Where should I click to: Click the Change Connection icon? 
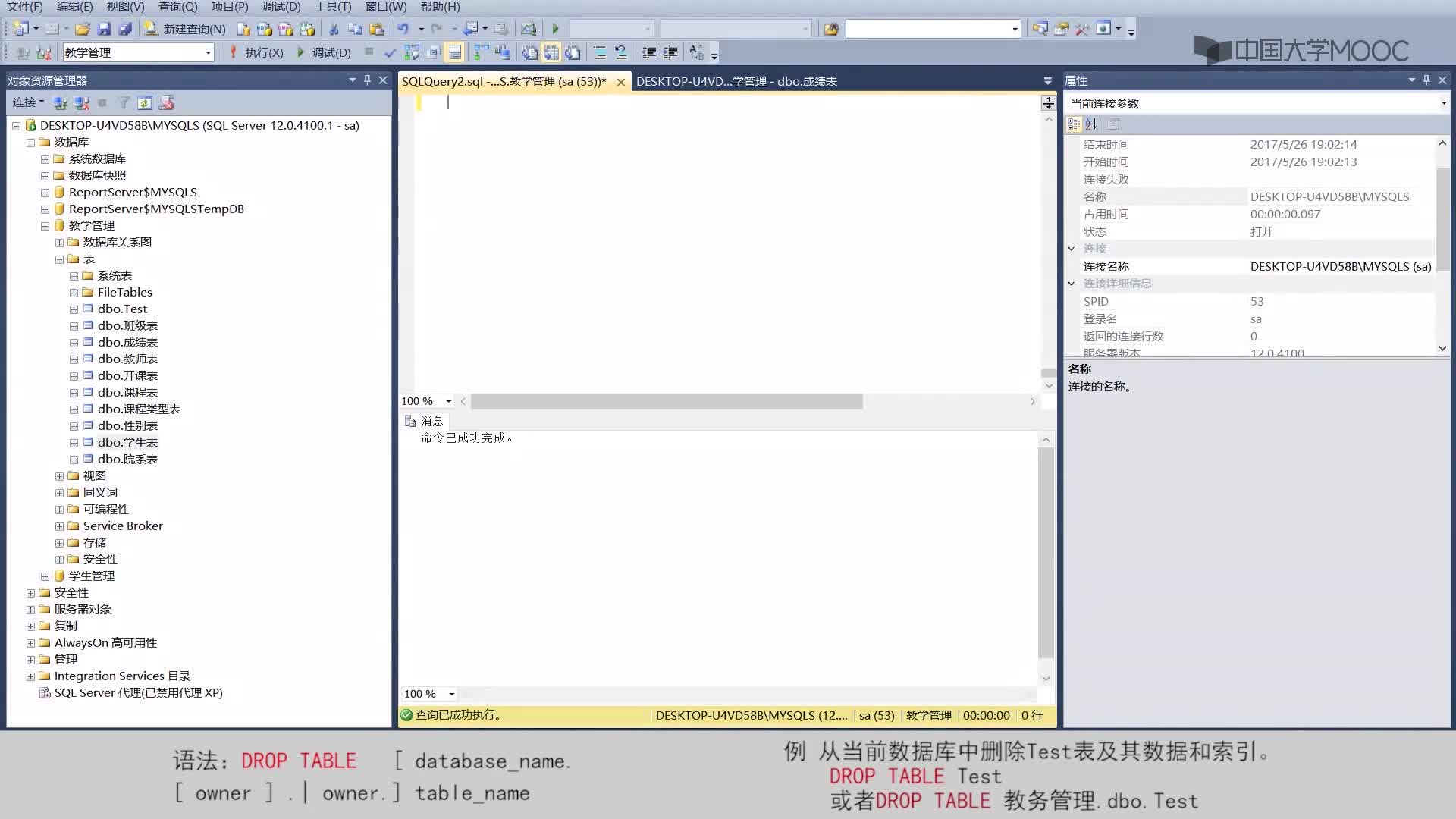point(43,52)
